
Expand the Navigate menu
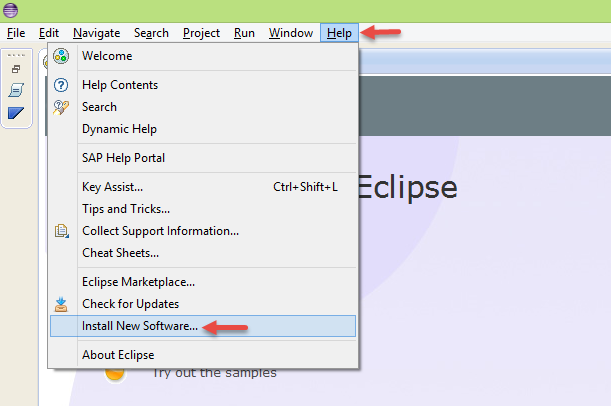pyautogui.click(x=96, y=33)
